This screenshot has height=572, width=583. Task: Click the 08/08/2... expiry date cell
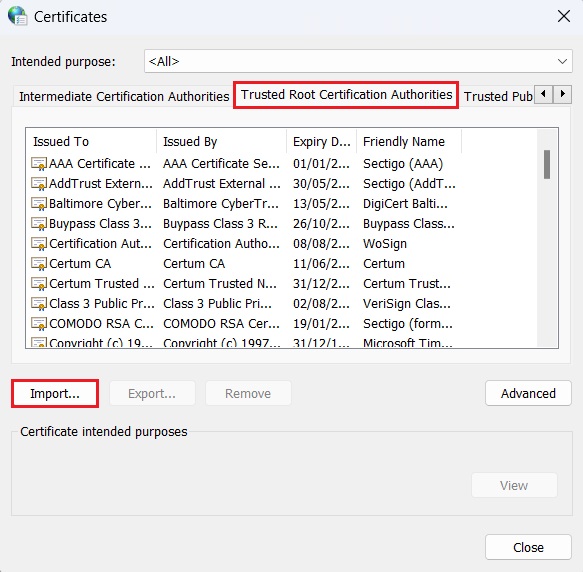tap(321, 244)
